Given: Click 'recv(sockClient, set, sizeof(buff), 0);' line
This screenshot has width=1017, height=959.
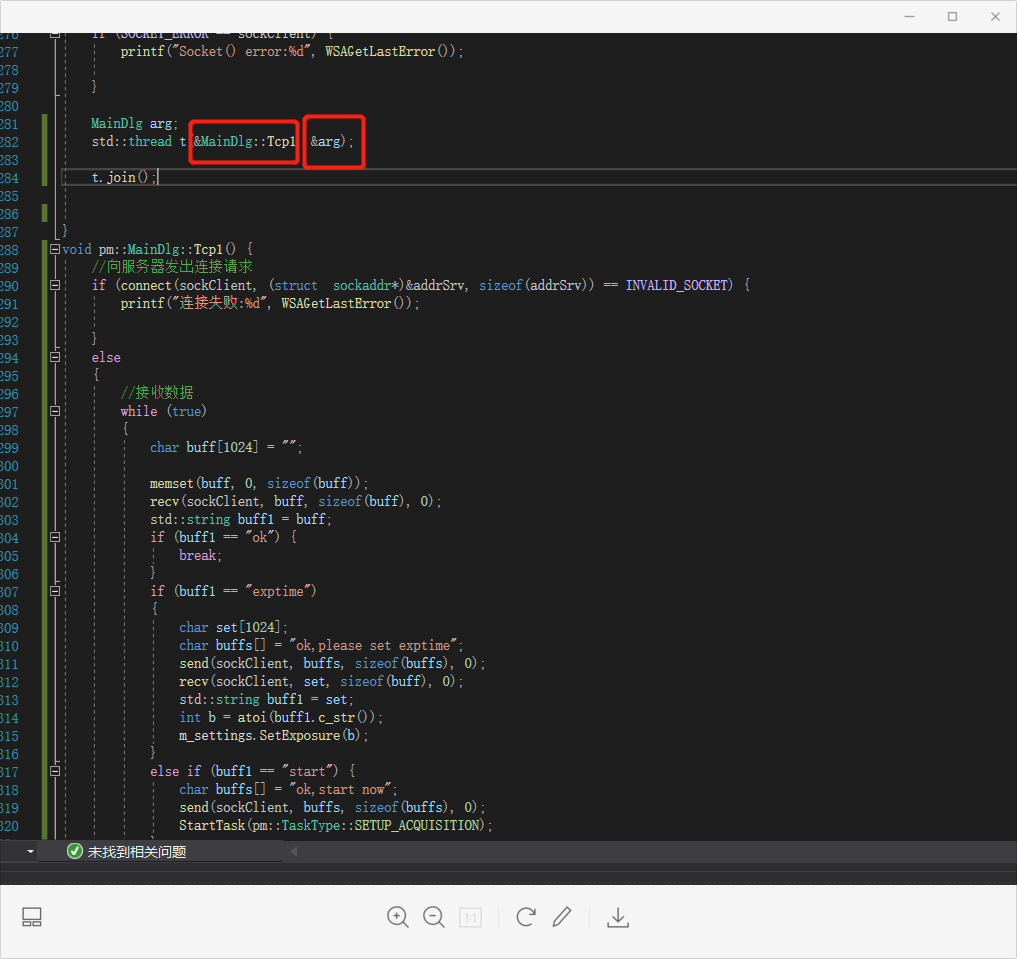Looking at the screenshot, I should pos(321,681).
